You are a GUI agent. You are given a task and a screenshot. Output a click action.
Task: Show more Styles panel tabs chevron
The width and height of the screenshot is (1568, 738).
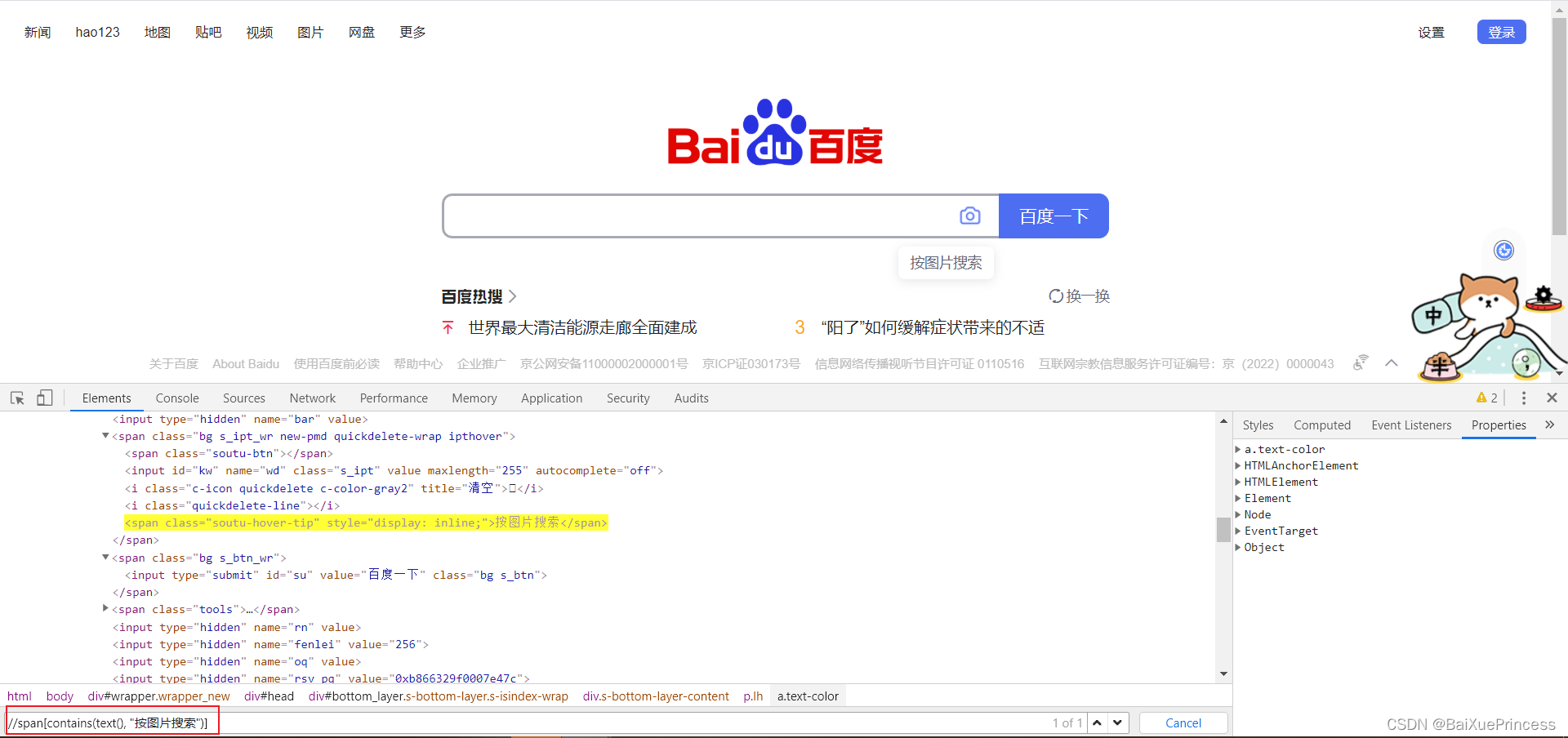pyautogui.click(x=1550, y=425)
